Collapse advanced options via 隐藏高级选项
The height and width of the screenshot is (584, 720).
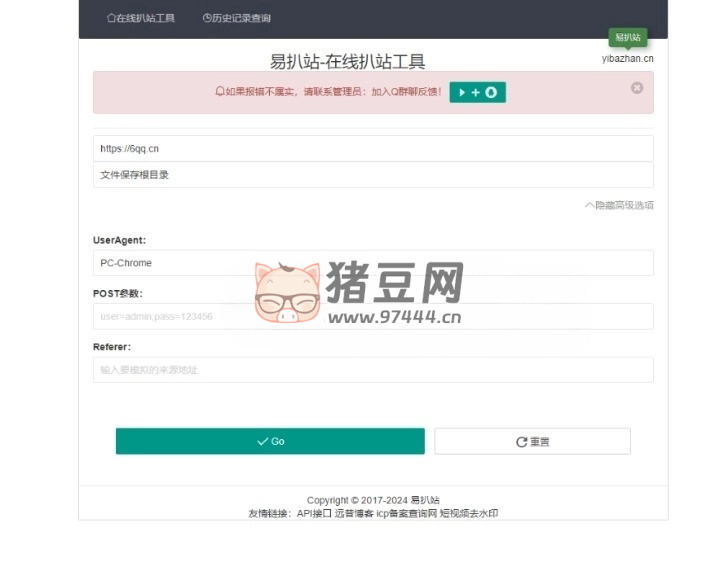click(x=619, y=205)
